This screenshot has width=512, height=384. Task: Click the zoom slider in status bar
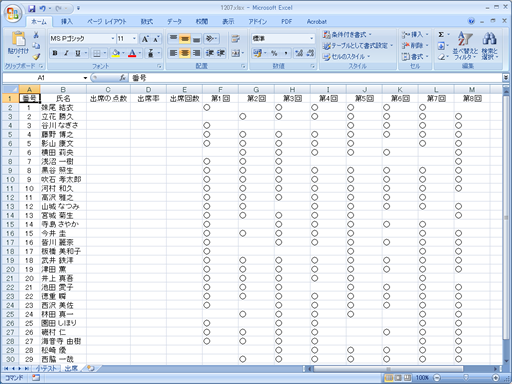[466, 378]
